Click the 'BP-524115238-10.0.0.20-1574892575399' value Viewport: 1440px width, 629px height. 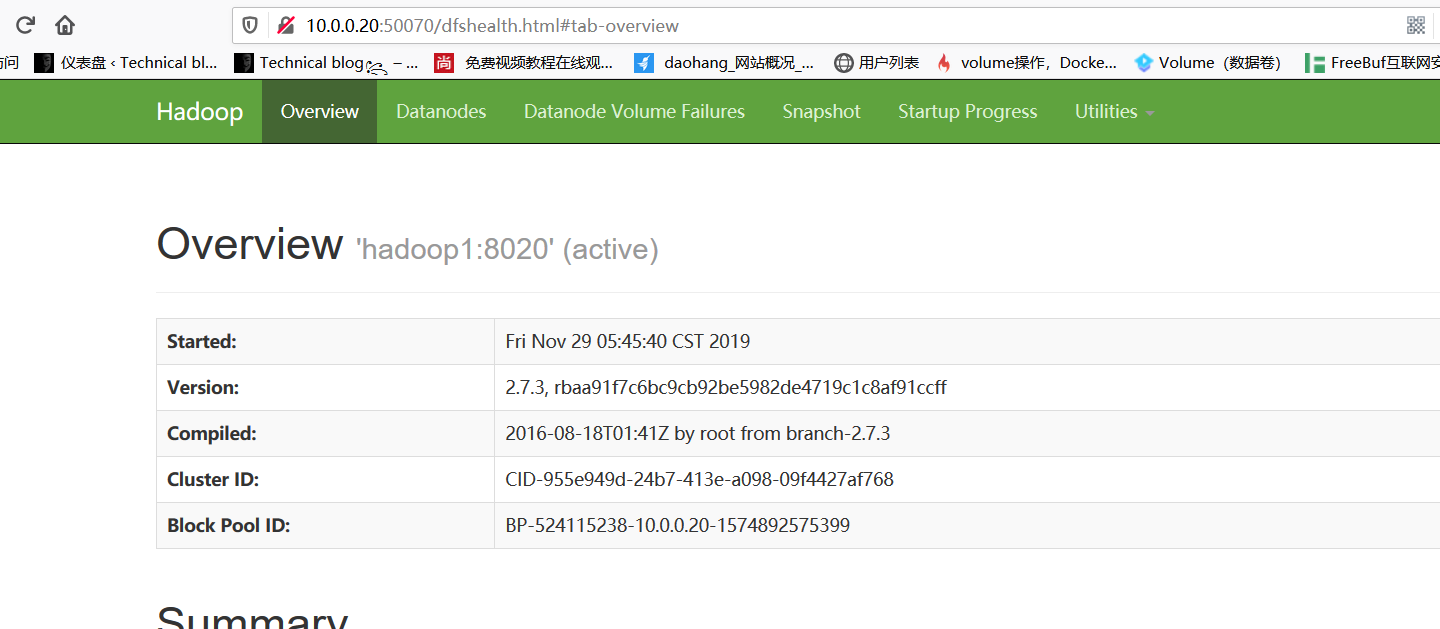coord(678,526)
